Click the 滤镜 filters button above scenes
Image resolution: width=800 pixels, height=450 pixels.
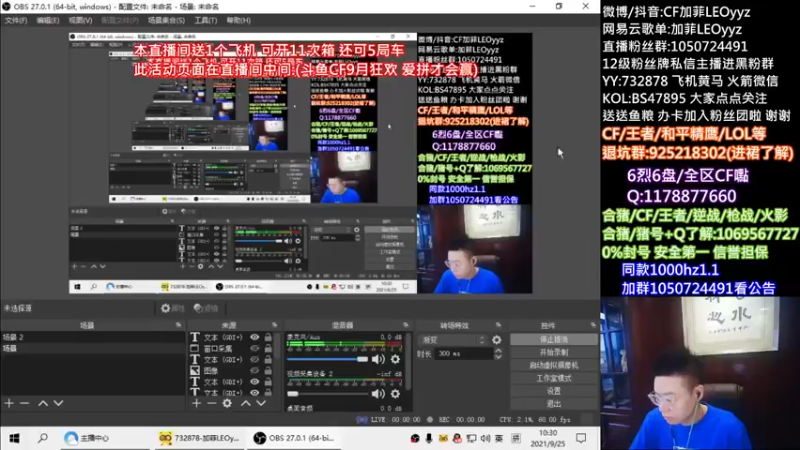click(206, 308)
